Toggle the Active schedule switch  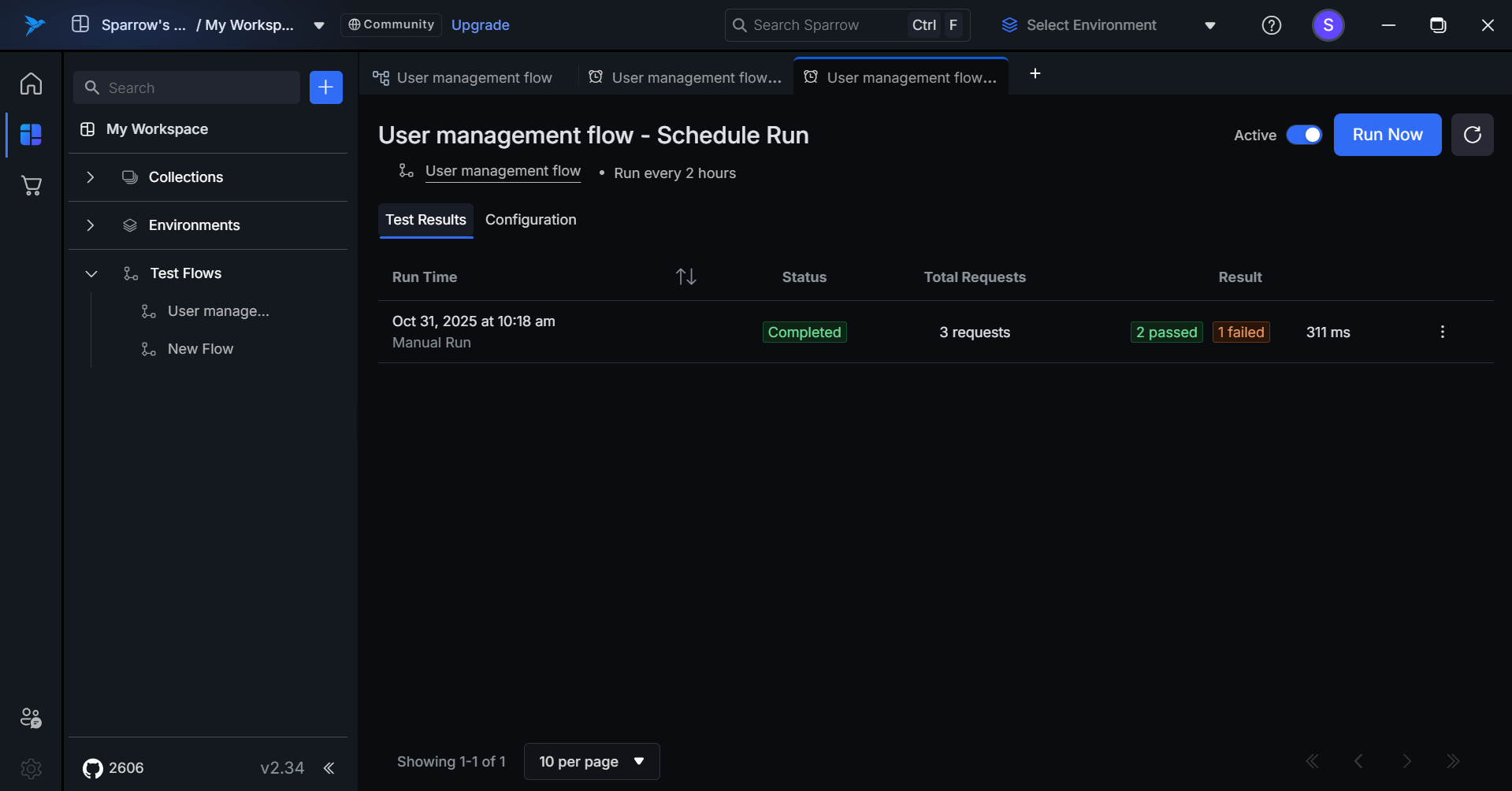pyautogui.click(x=1304, y=135)
